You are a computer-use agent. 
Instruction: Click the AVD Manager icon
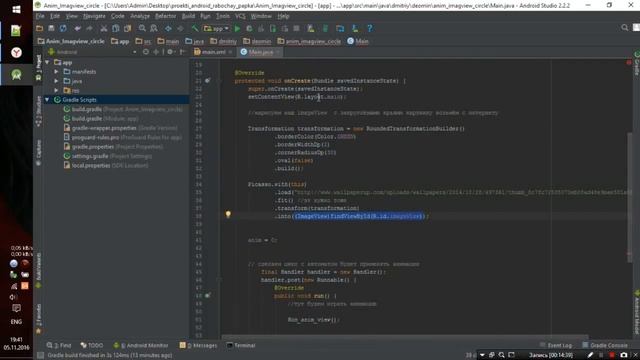(311, 29)
